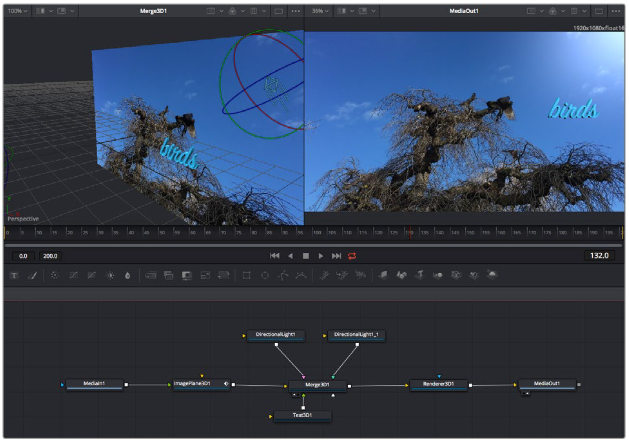The image size is (629, 446).
Task: Jump to the first frame
Action: (275, 256)
